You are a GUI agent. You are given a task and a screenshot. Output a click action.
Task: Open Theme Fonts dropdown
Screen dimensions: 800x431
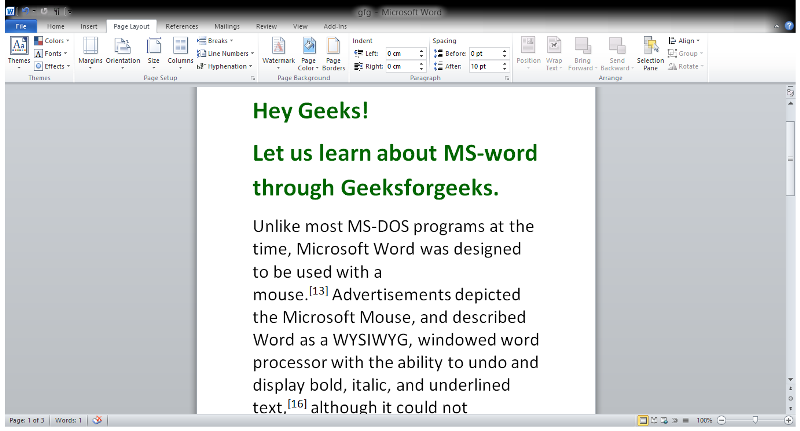point(51,53)
